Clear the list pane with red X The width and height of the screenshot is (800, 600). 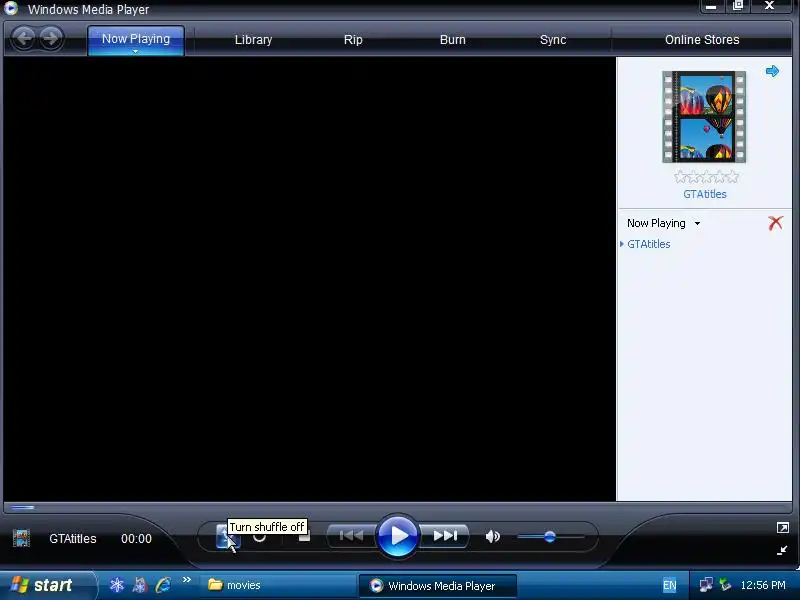tap(776, 223)
